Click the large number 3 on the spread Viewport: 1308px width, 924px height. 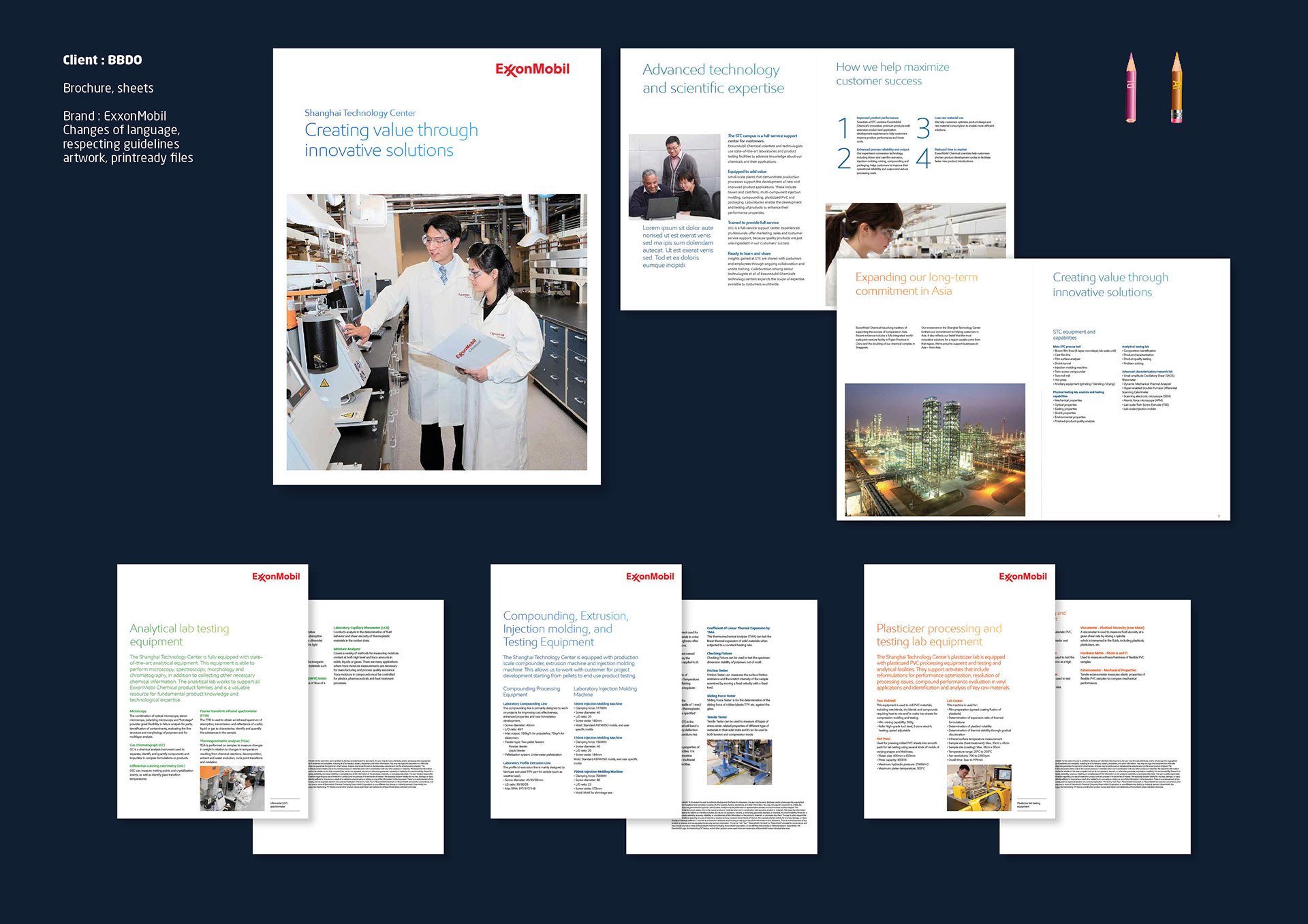coord(923,128)
